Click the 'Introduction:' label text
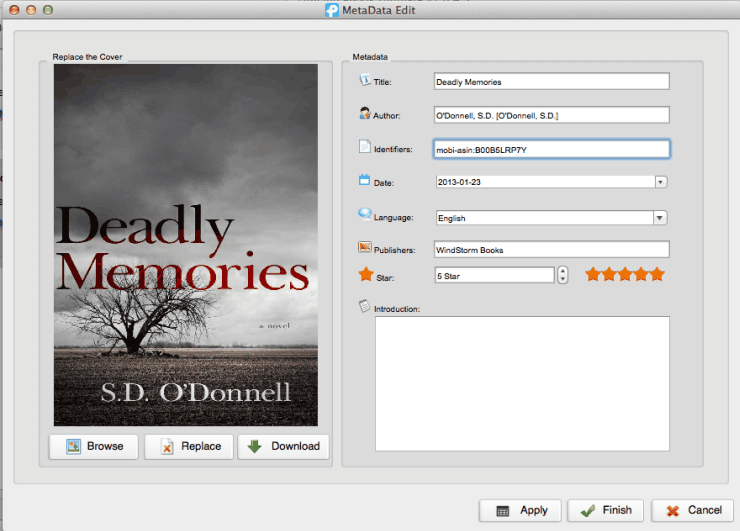 [x=397, y=309]
